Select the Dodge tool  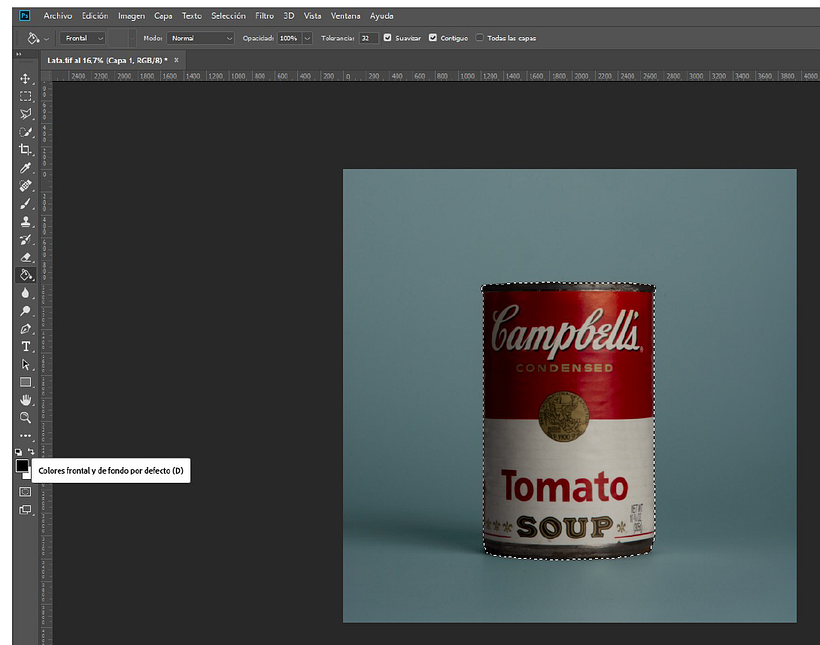point(25,311)
